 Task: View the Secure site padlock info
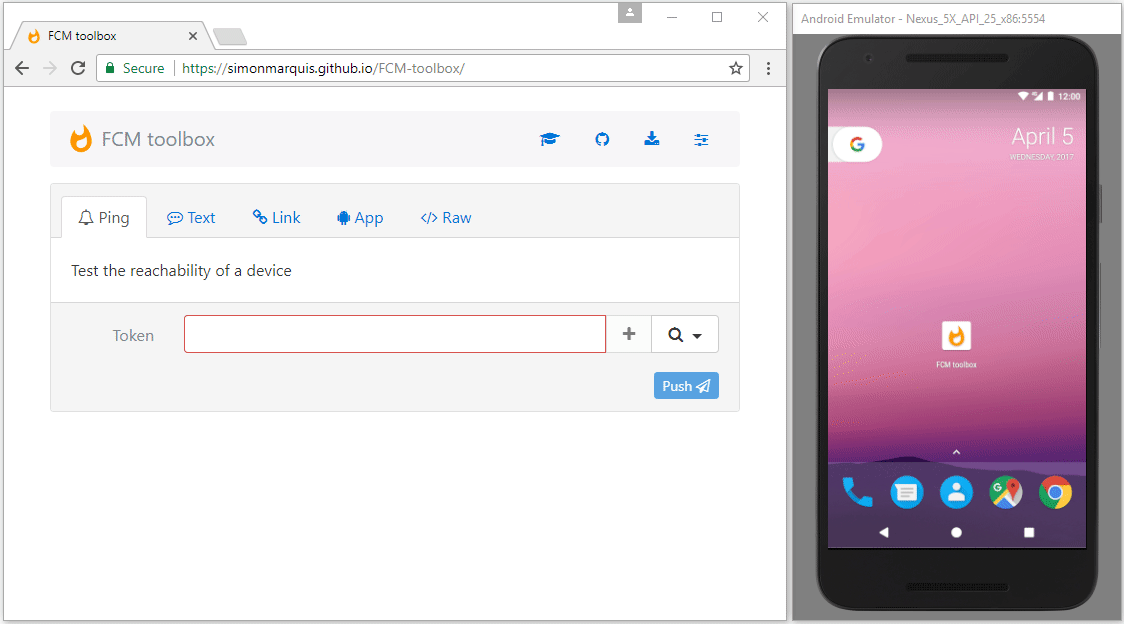click(135, 68)
